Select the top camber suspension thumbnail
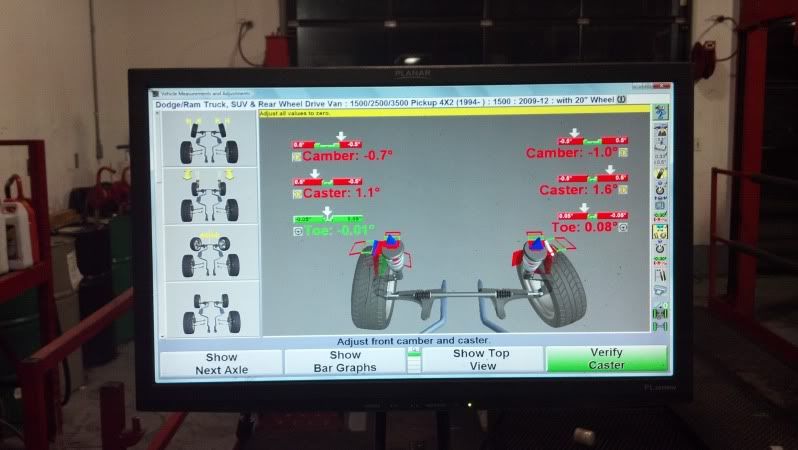Viewport: 798px width, 450px height. [x=210, y=139]
